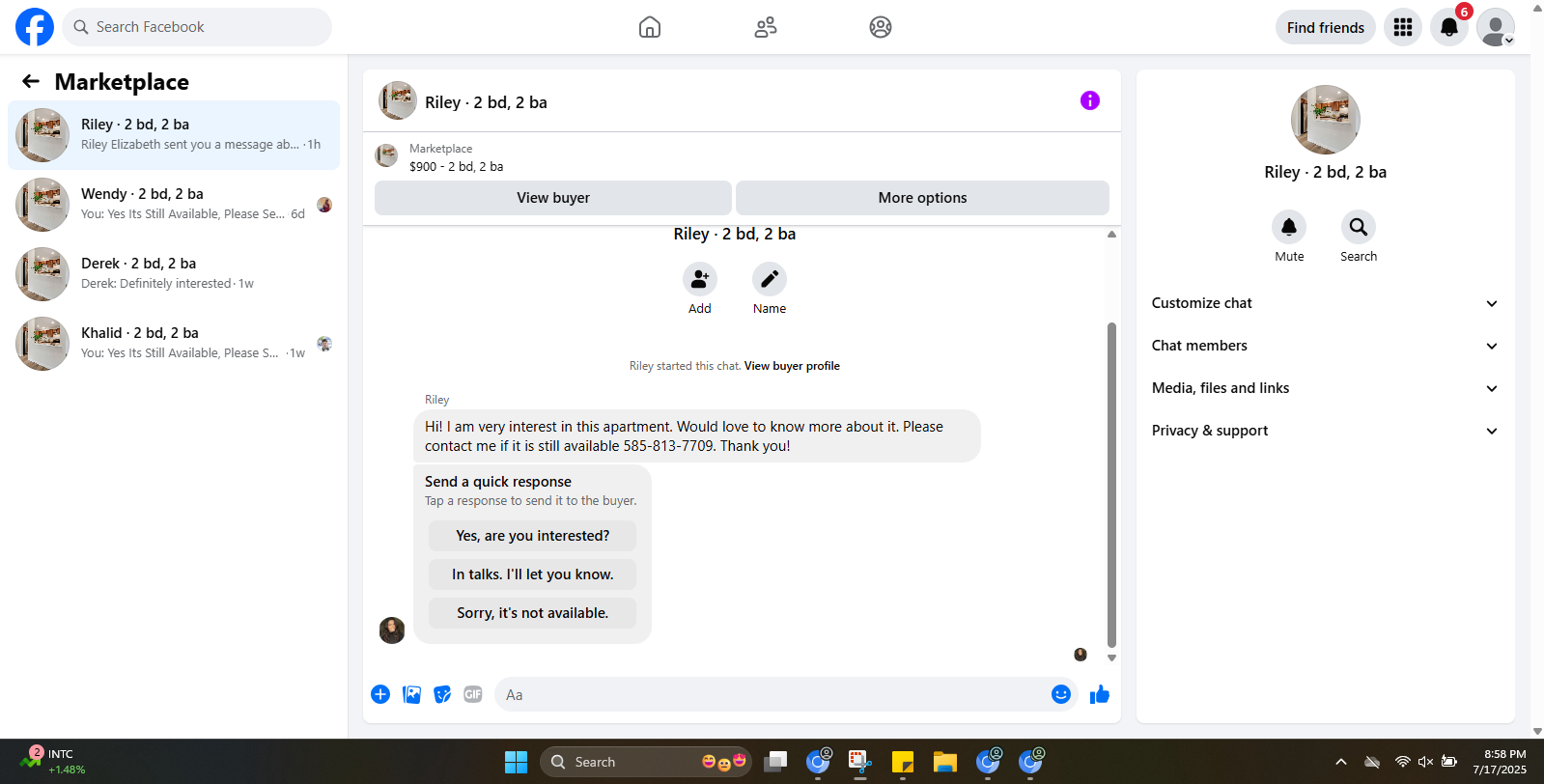
Task: Expand the Chat members section
Action: pyautogui.click(x=1325, y=346)
